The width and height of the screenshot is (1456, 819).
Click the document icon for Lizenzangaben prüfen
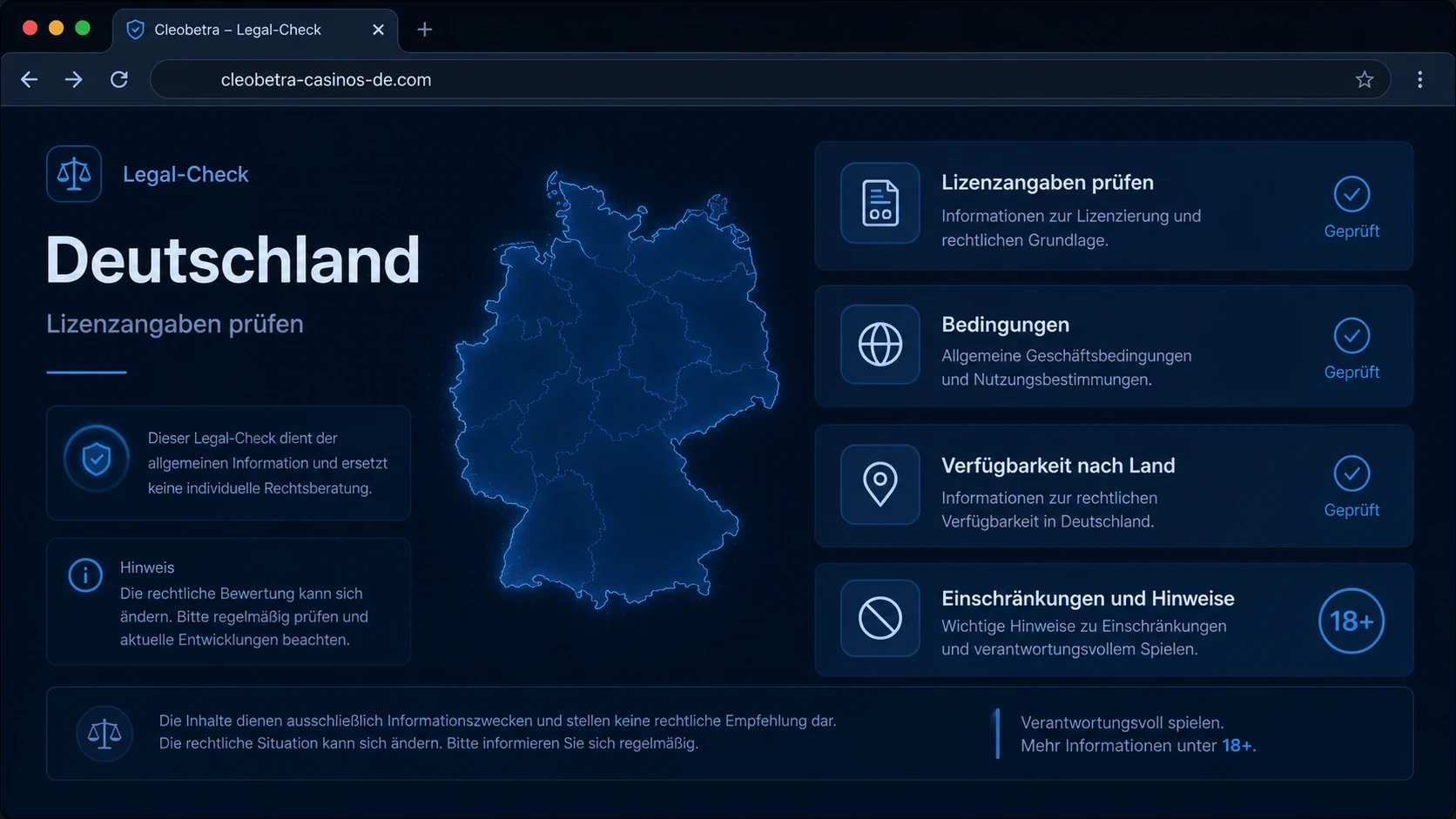coord(880,203)
